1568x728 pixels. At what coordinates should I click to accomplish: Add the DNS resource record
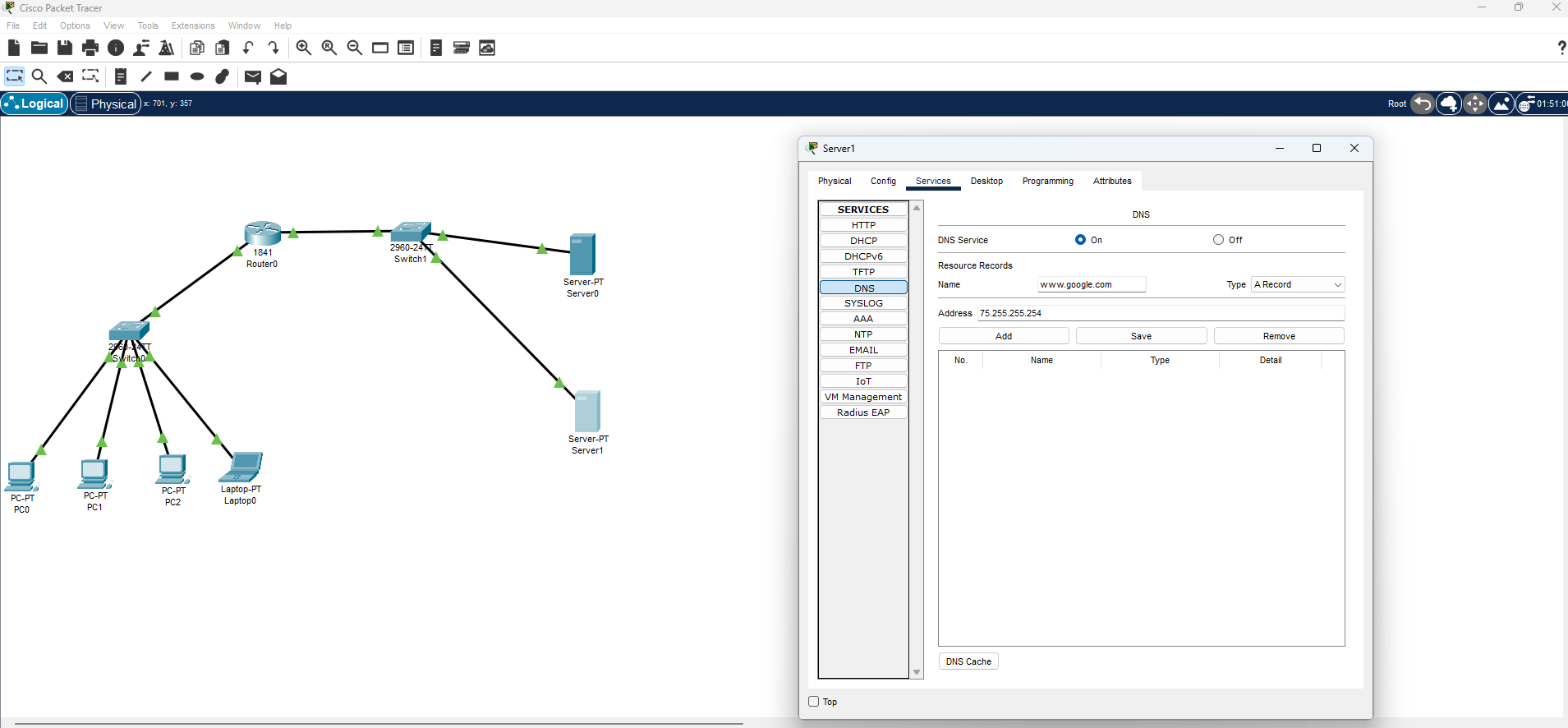(x=1004, y=336)
